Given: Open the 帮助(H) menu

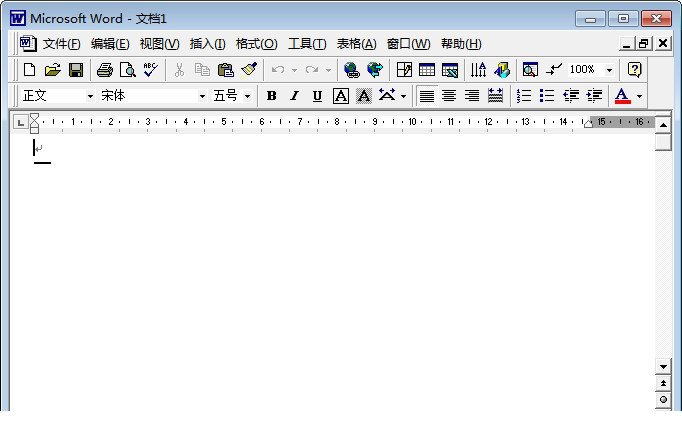Looking at the screenshot, I should (x=461, y=44).
